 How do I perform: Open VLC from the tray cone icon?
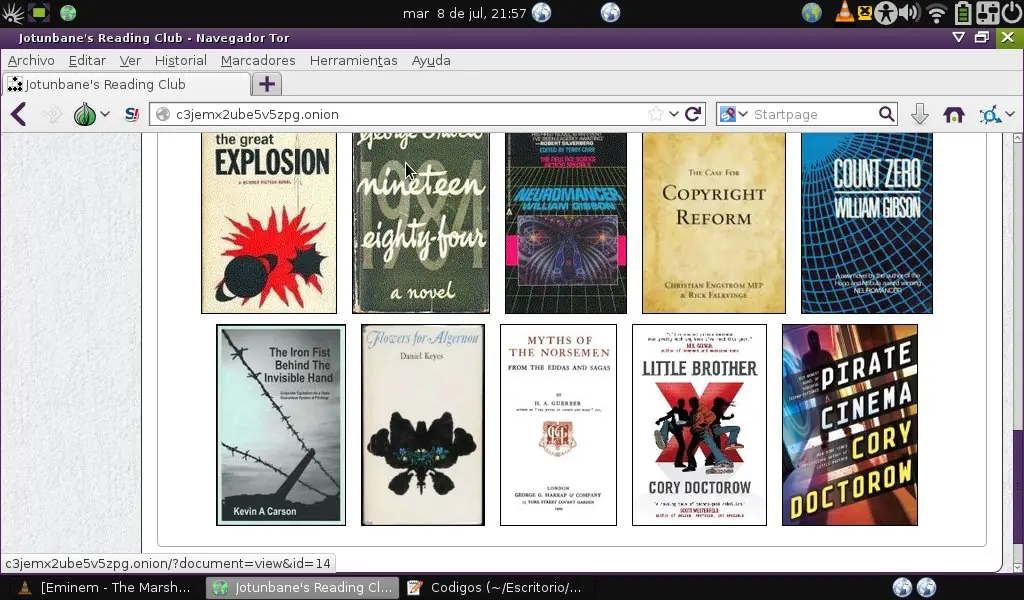pos(844,12)
